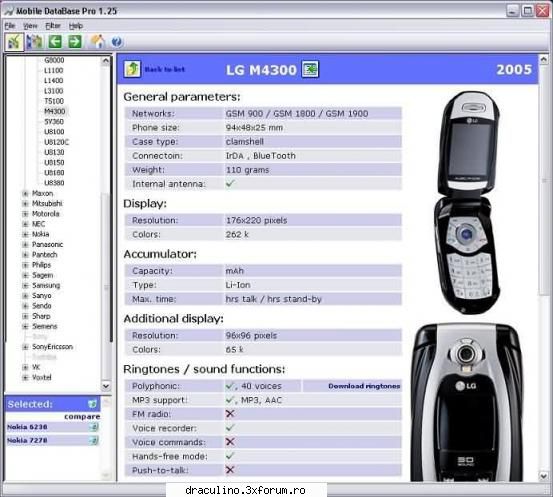Expand the SonyEricsson tree node
Screen dimensions: 553x497
pyautogui.click(x=25, y=347)
